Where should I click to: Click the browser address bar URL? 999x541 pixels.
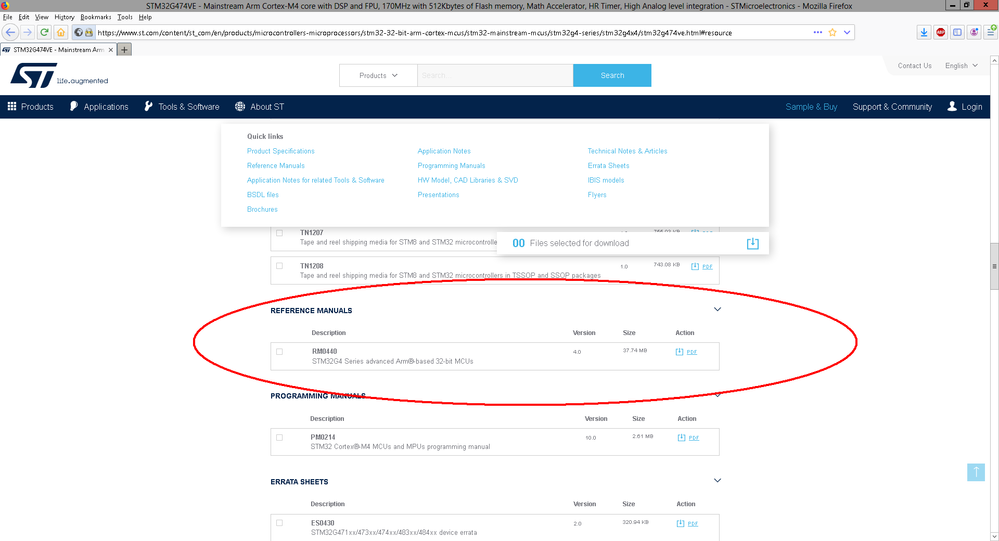414,32
